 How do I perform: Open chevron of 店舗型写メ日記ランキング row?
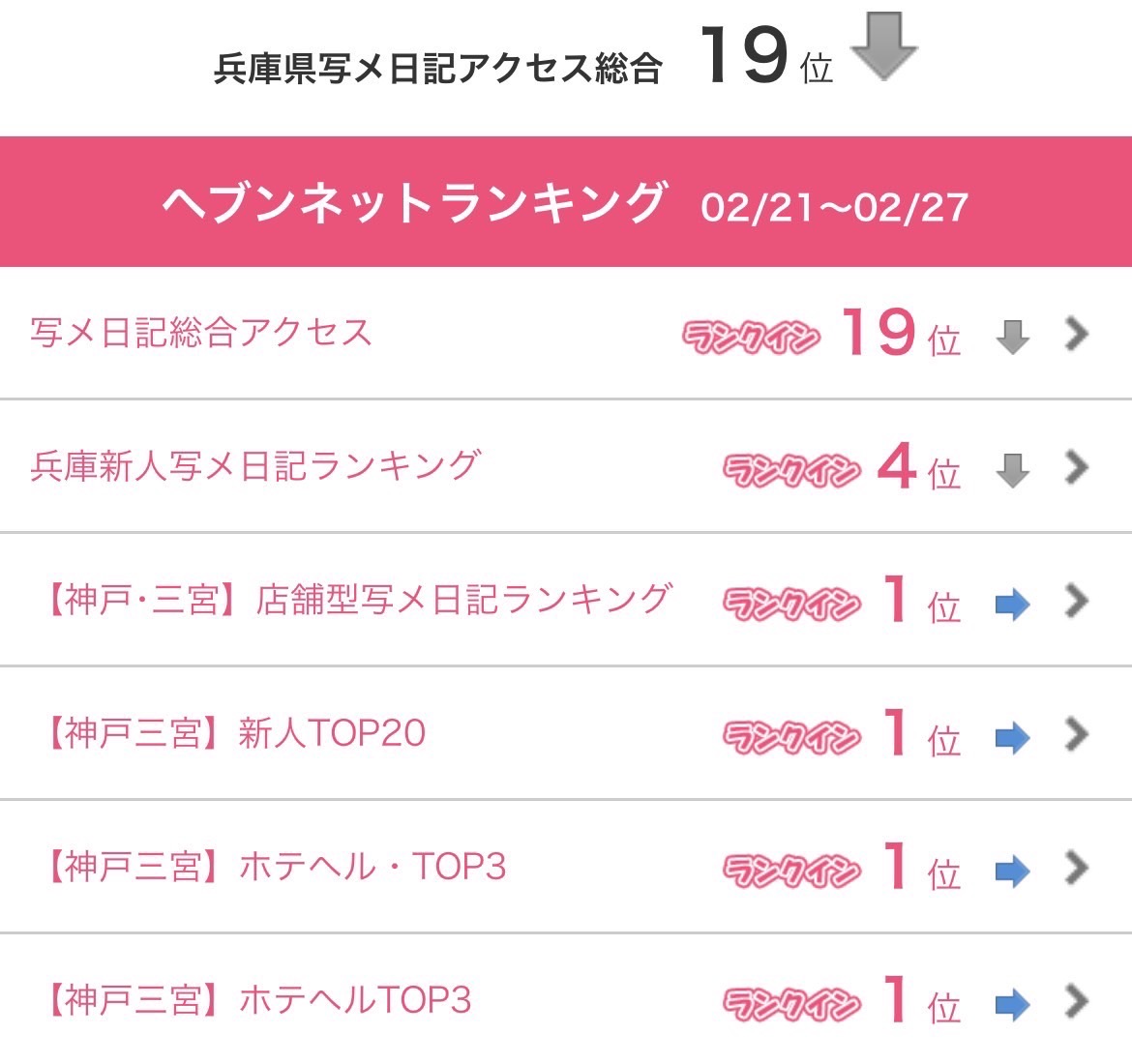[1077, 601]
